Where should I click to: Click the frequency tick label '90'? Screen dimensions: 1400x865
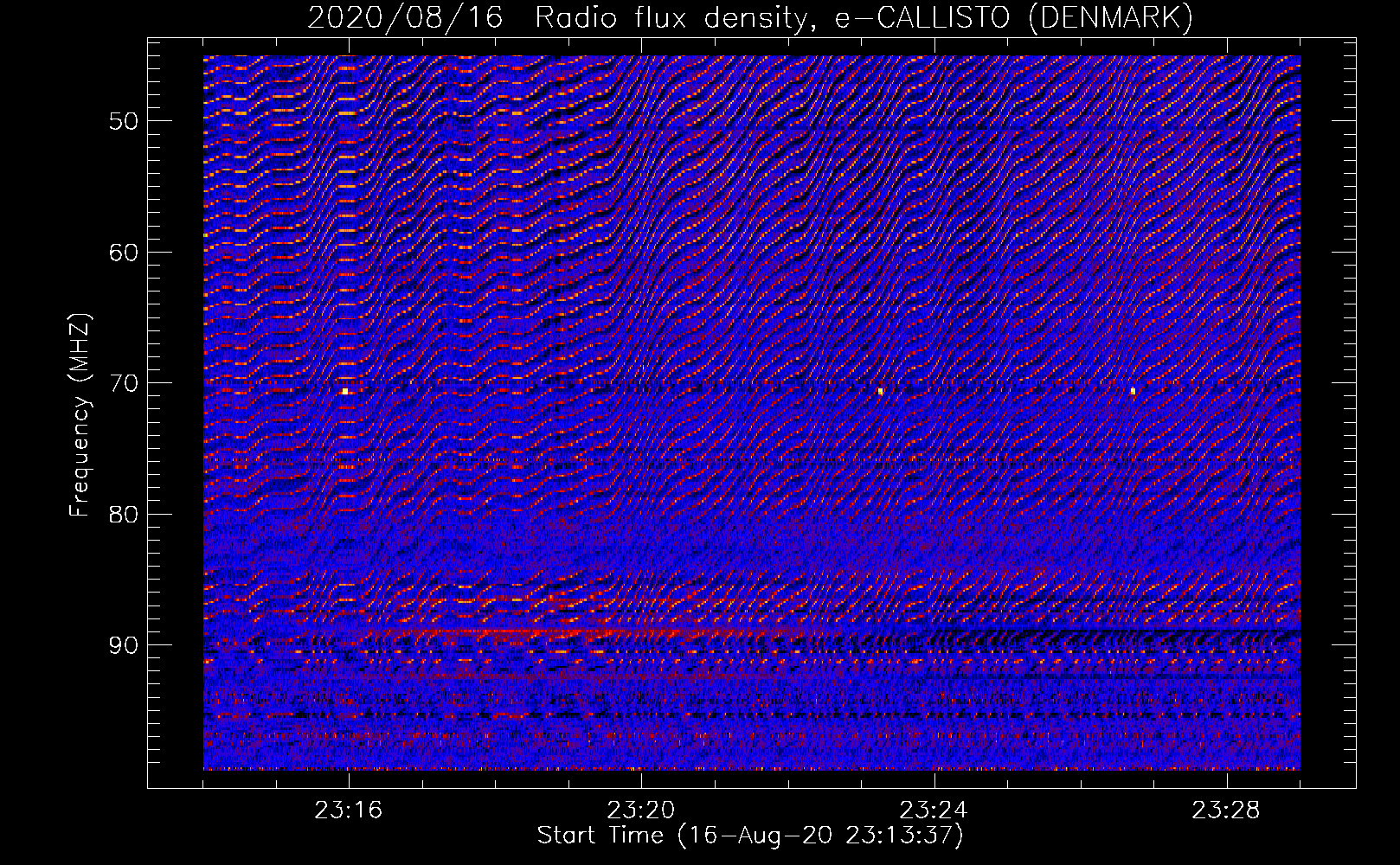tap(123, 645)
